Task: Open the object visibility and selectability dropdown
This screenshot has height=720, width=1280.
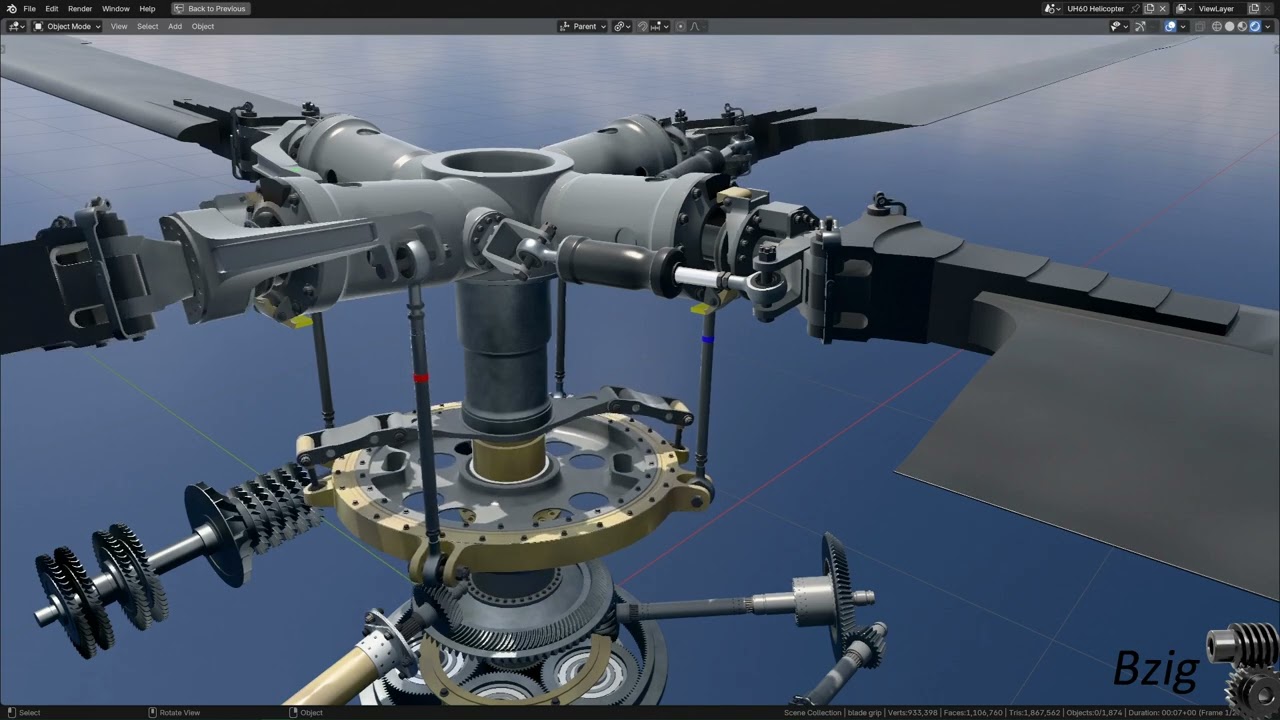Action: pos(1119,26)
